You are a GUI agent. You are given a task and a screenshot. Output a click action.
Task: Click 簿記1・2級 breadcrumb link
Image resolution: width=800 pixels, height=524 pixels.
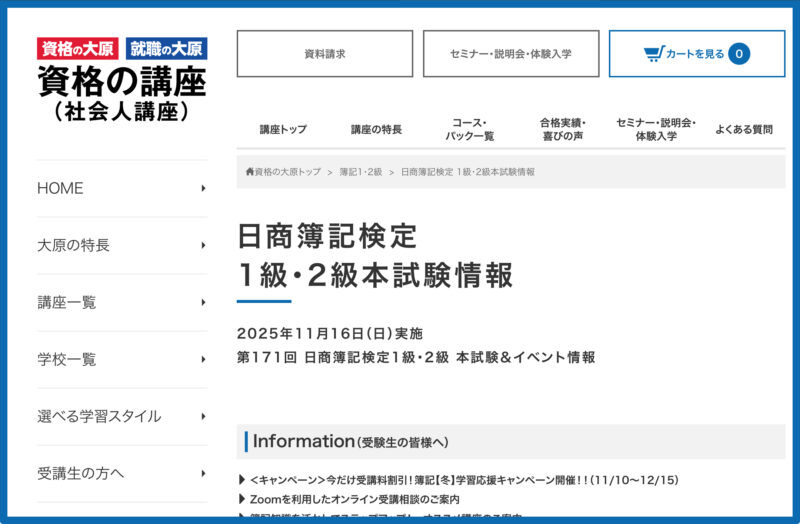(x=361, y=172)
